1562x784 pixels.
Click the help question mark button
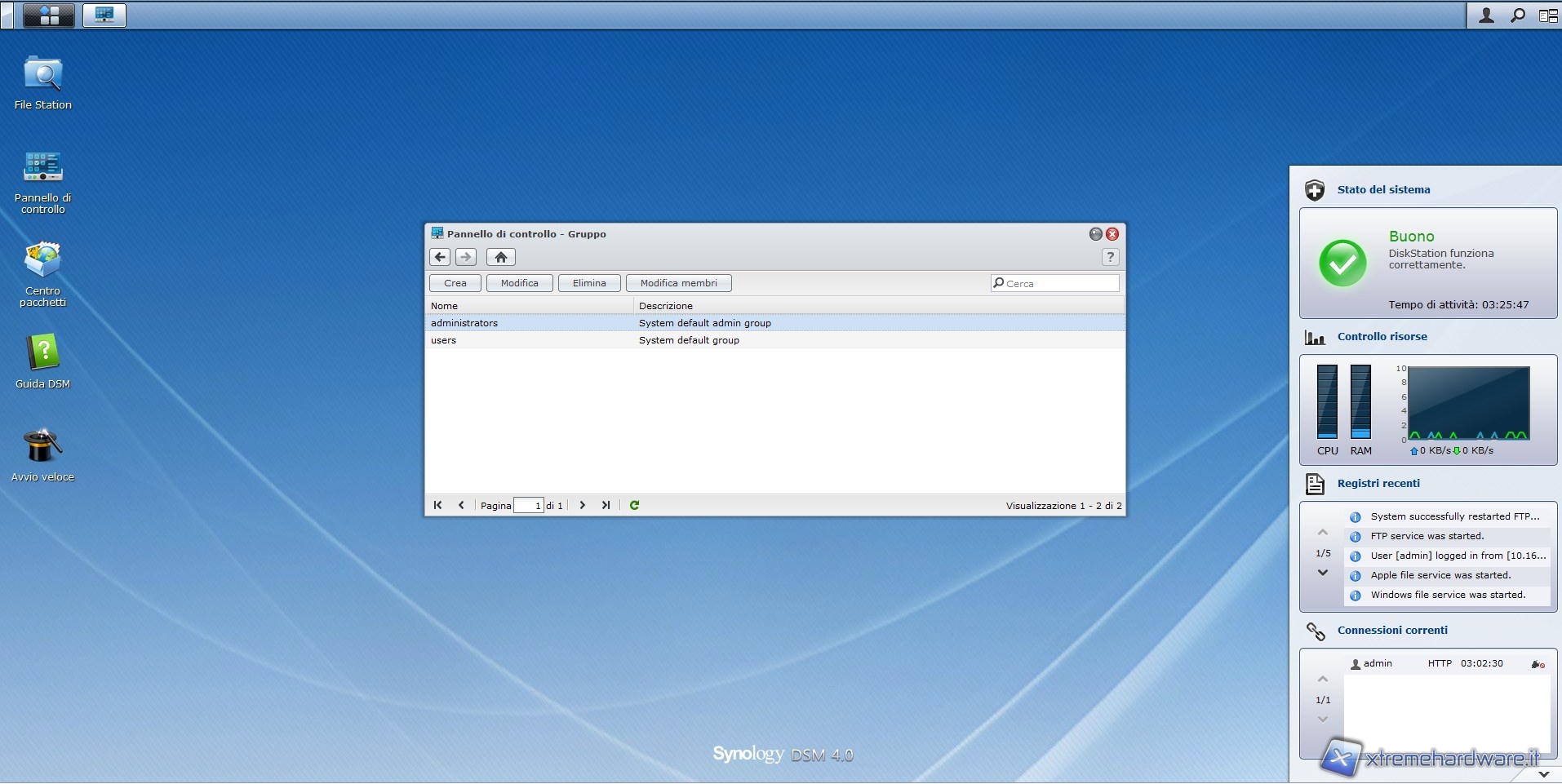1110,257
